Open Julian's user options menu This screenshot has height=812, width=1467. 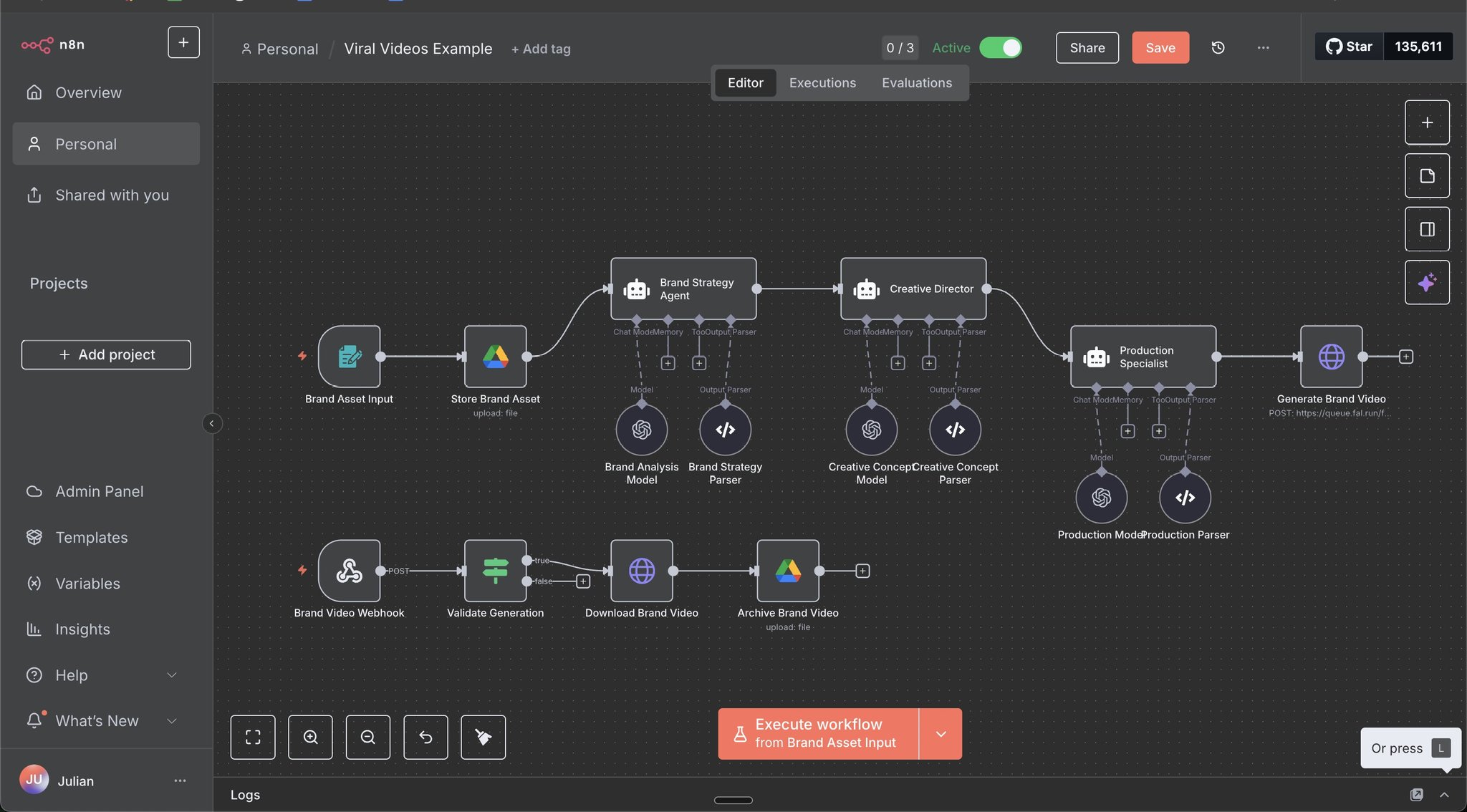coord(180,780)
